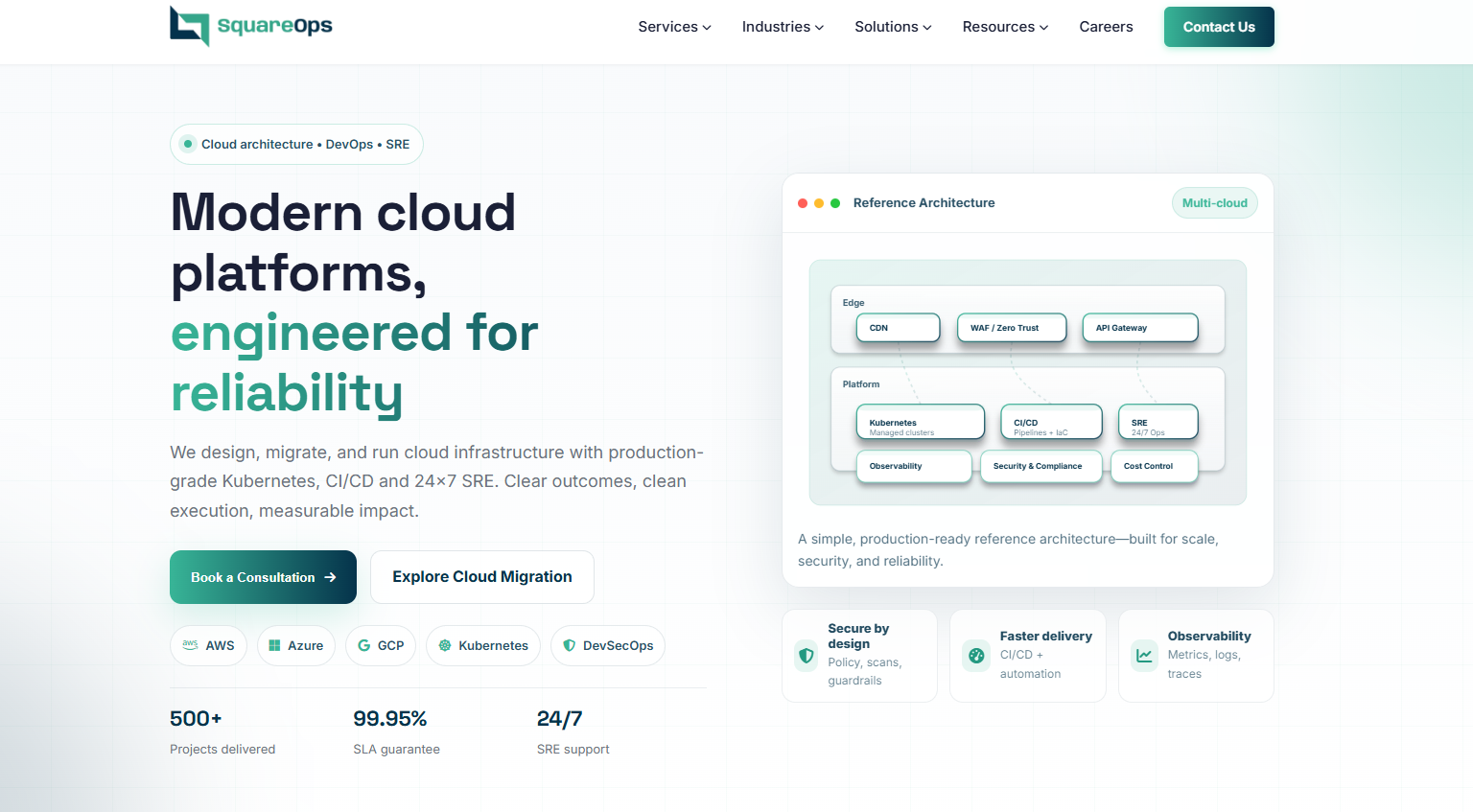Click the engineered for reliability headline

tap(354, 362)
